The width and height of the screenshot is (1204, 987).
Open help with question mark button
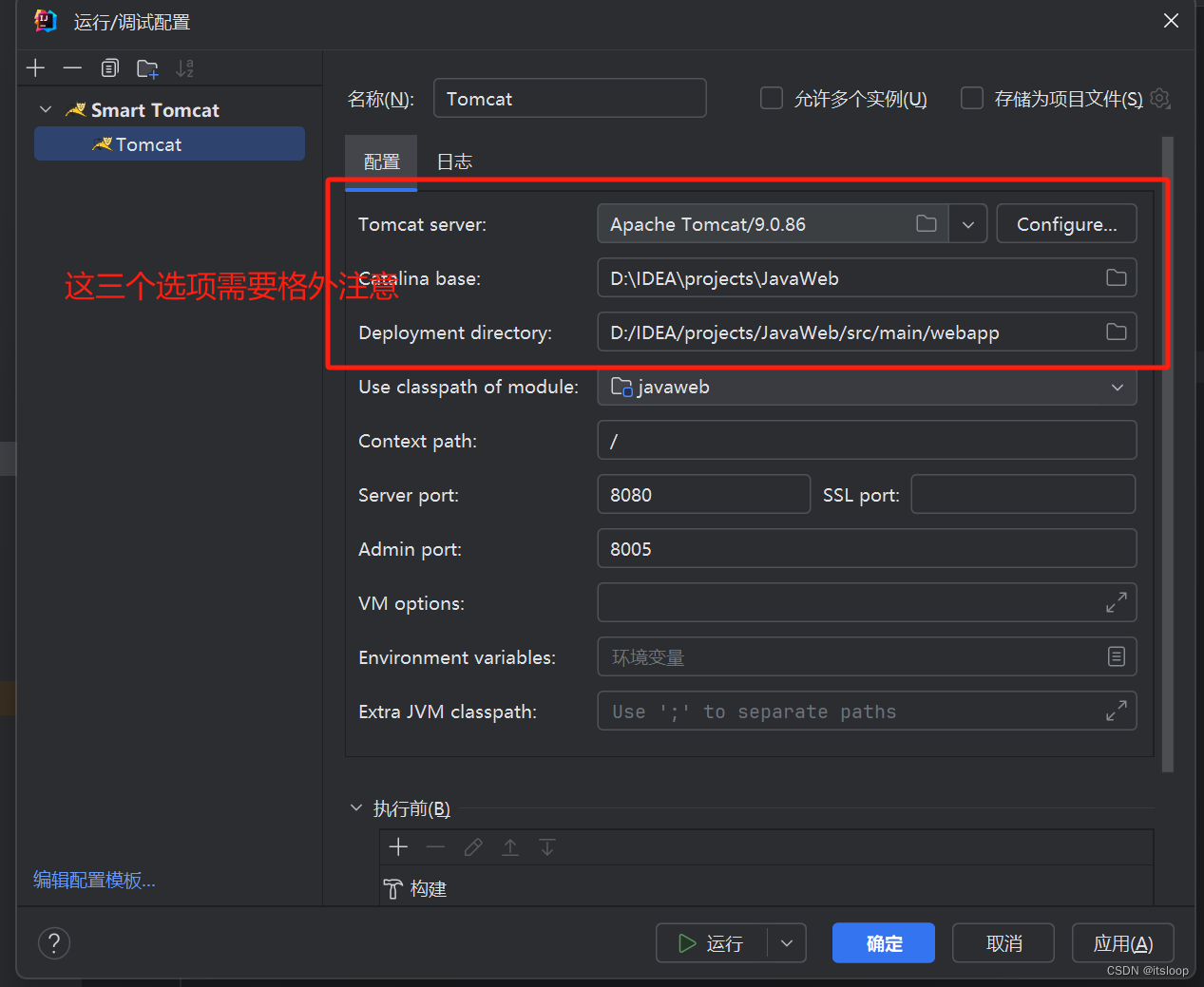pyautogui.click(x=54, y=943)
